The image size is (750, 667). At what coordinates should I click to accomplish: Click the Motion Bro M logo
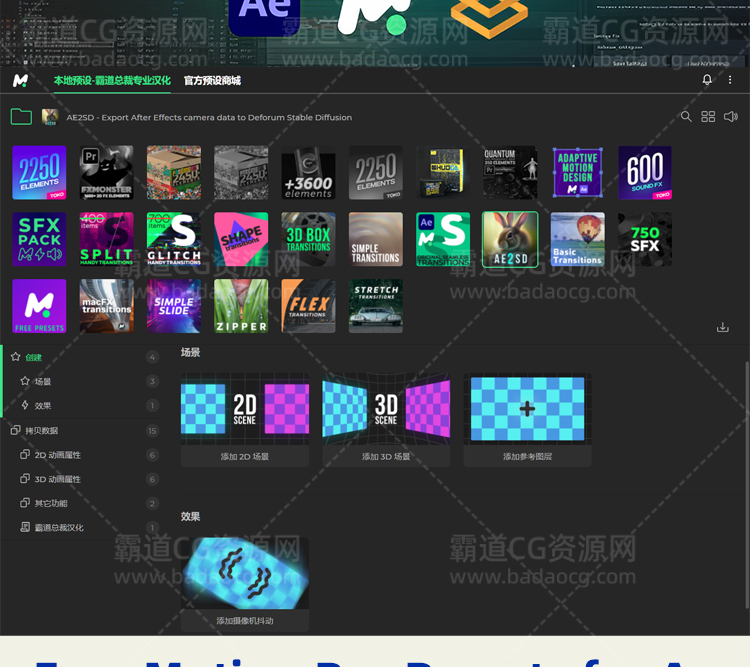click(20, 80)
